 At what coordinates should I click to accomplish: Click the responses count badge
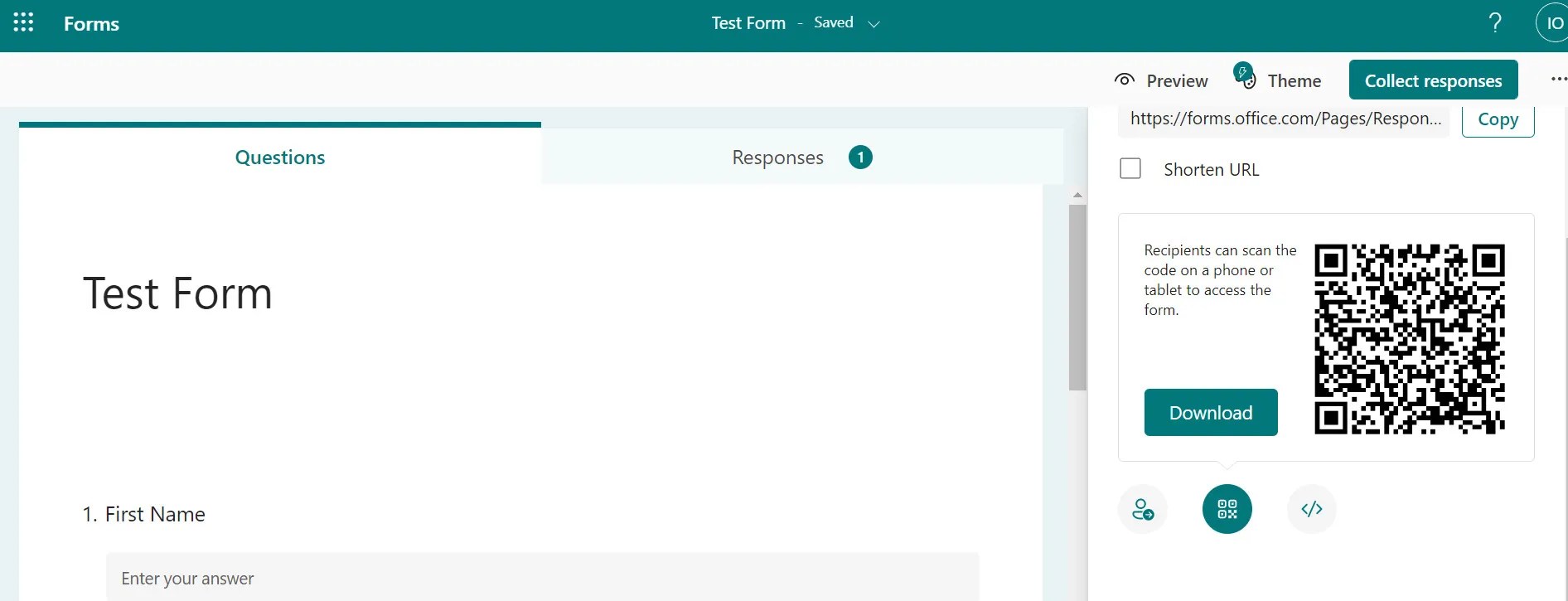860,157
